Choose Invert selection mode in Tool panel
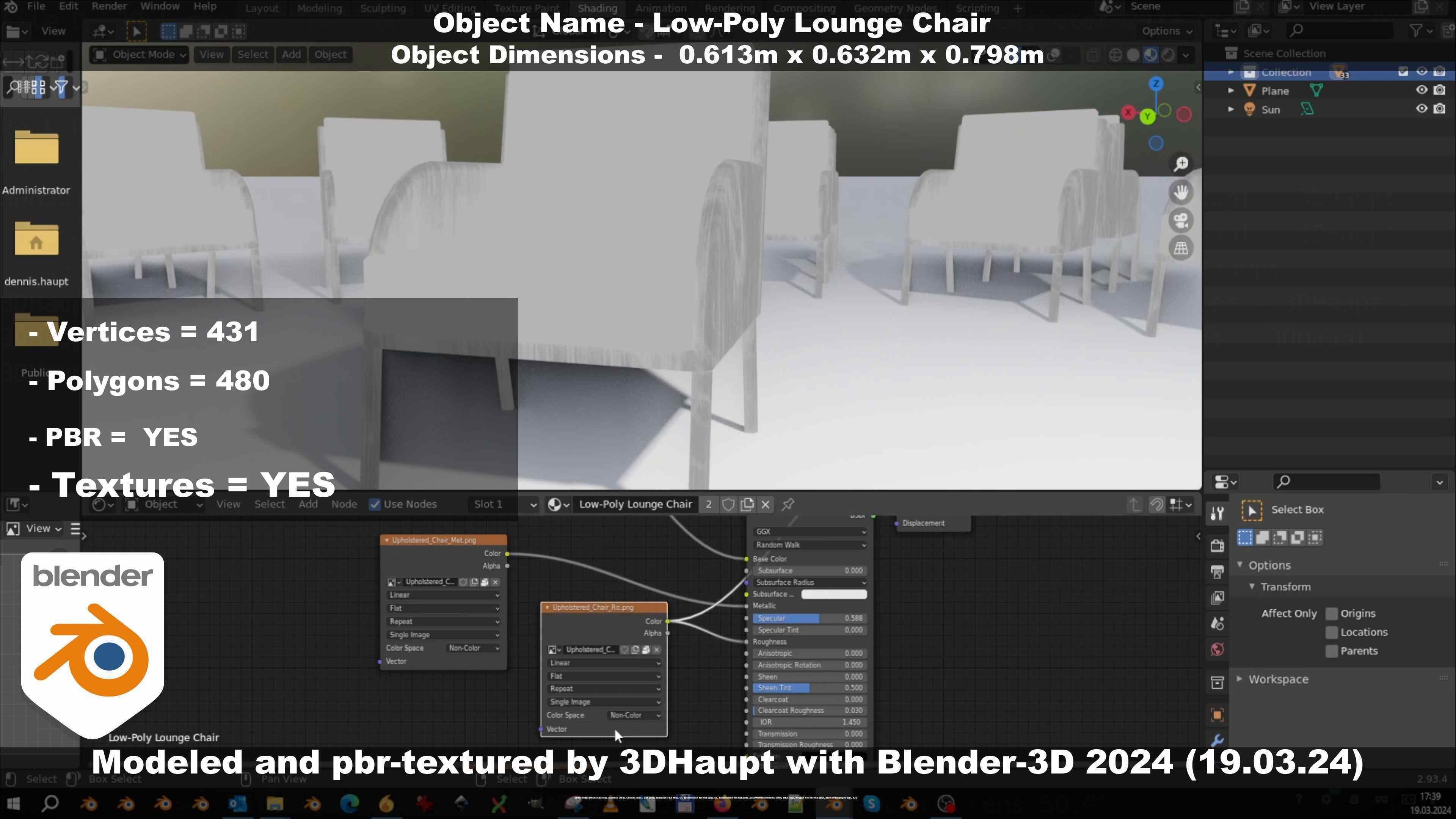Image resolution: width=1456 pixels, height=819 pixels. [1297, 538]
